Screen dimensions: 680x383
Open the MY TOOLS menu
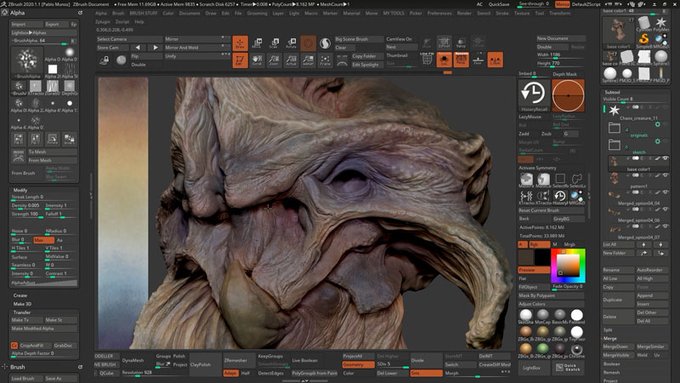(x=394, y=13)
